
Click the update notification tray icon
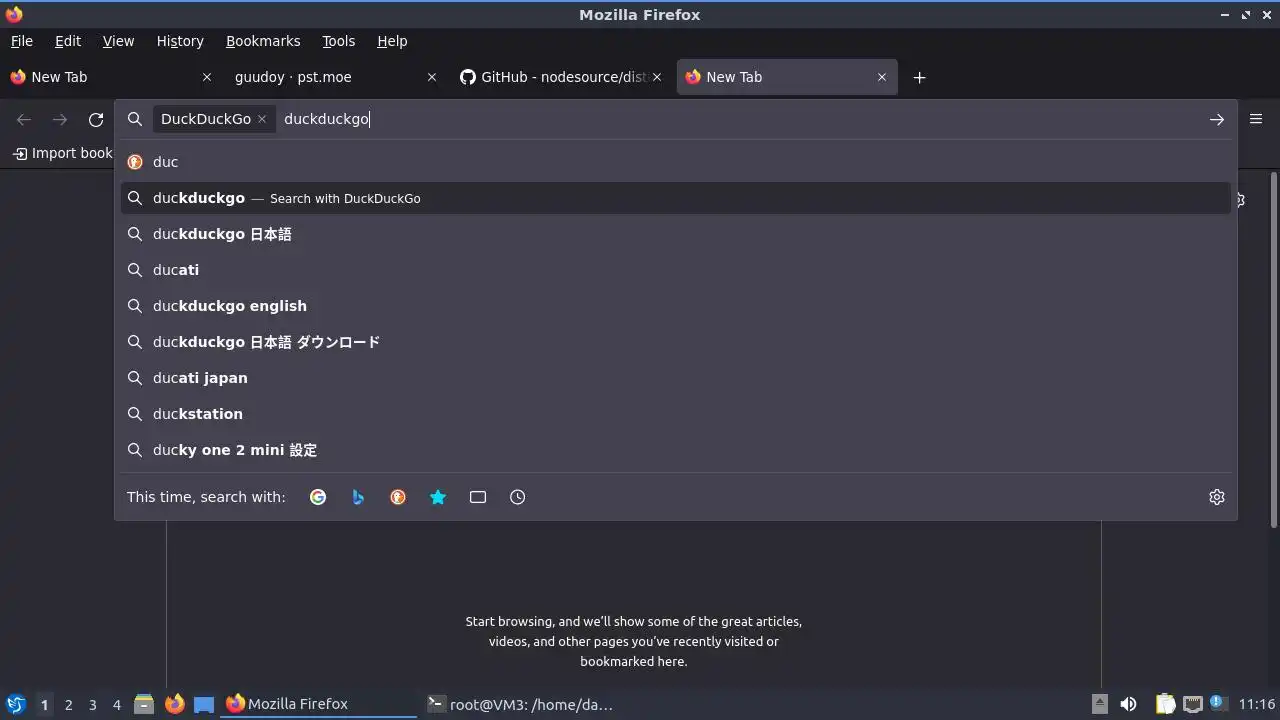(x=1218, y=703)
